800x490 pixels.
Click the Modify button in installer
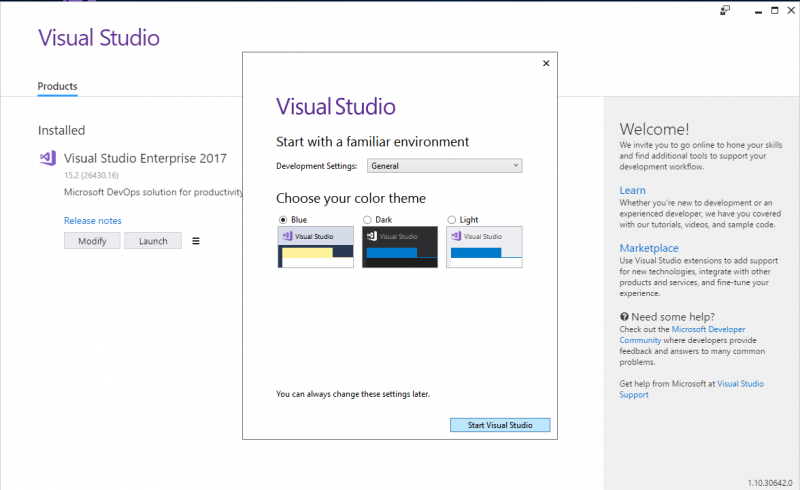tap(92, 241)
